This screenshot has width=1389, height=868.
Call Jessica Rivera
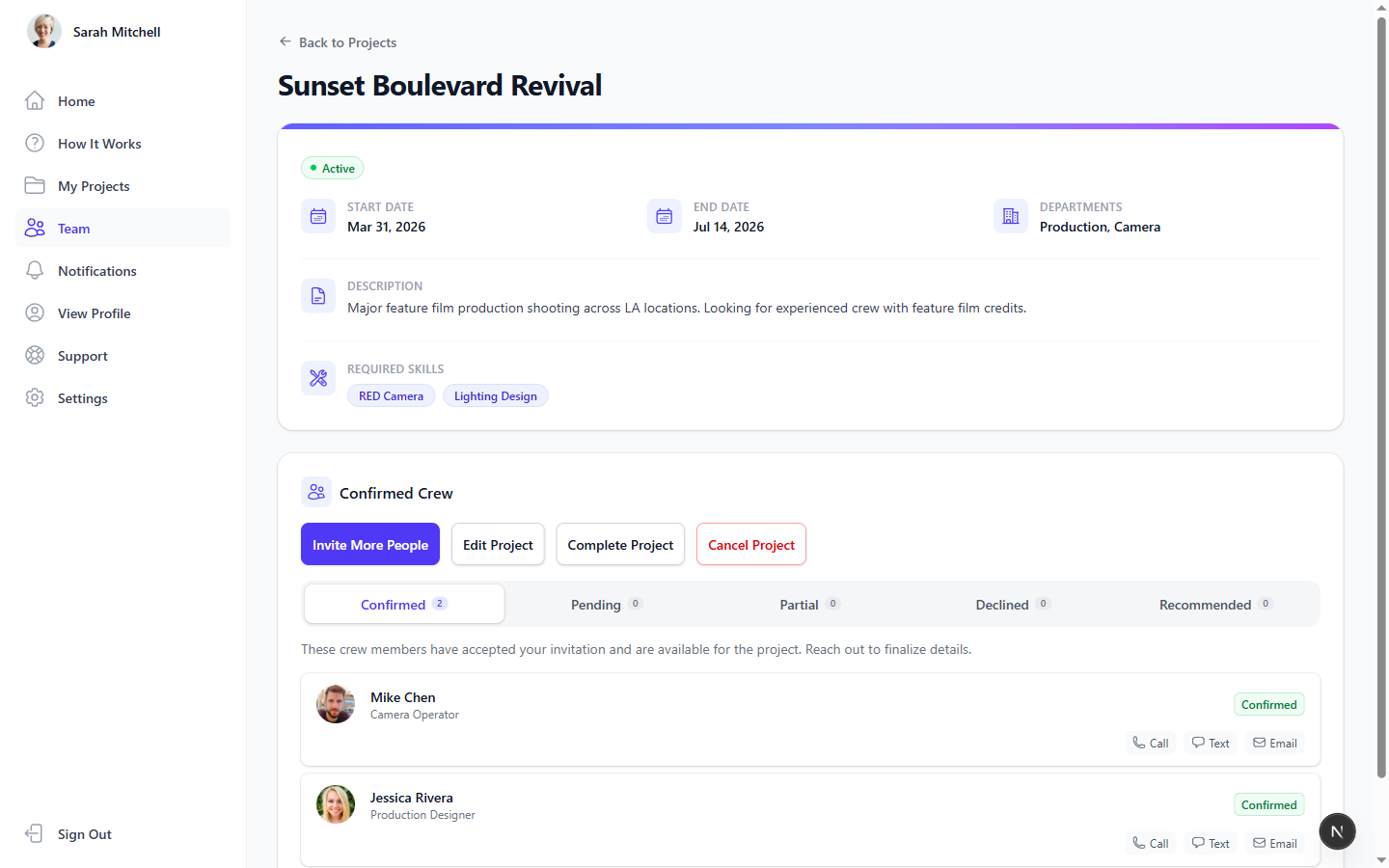click(1150, 843)
